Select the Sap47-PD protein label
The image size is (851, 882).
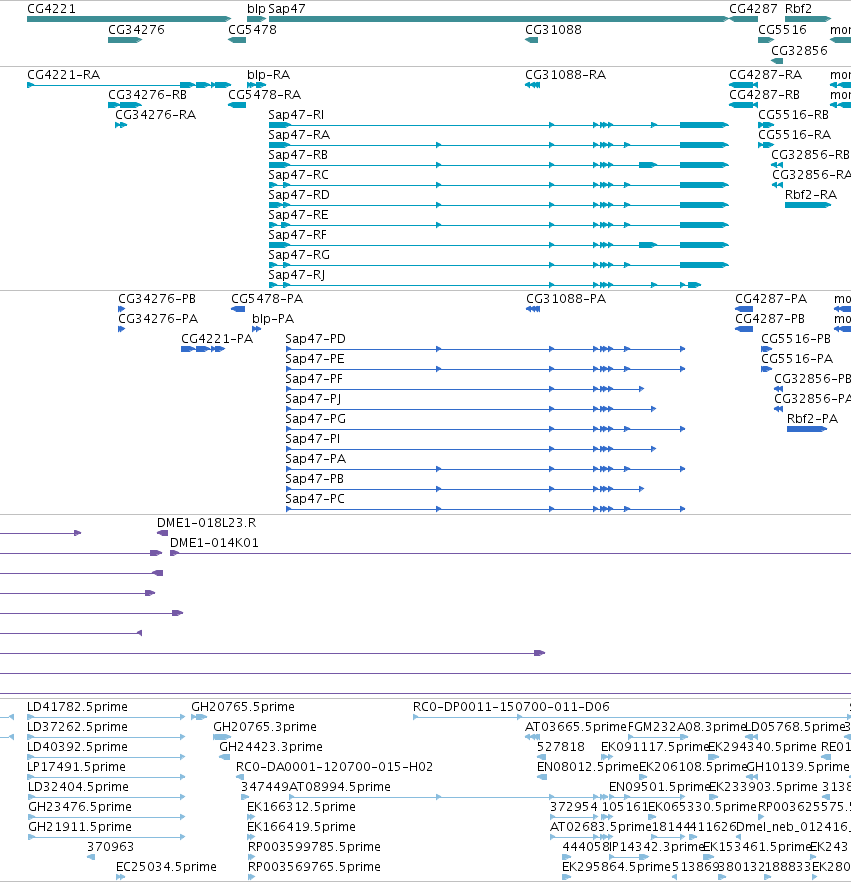click(x=316, y=339)
